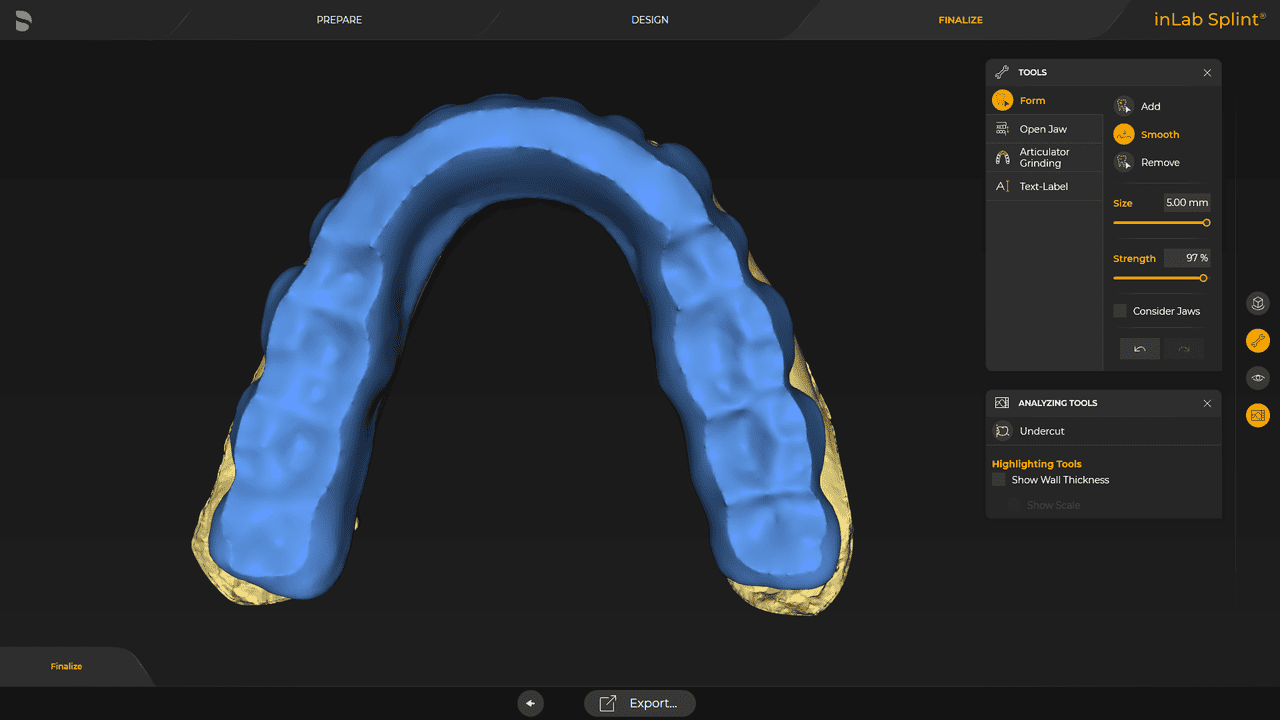Open the Undercut analysis tool
The width and height of the screenshot is (1280, 720).
pos(1040,430)
